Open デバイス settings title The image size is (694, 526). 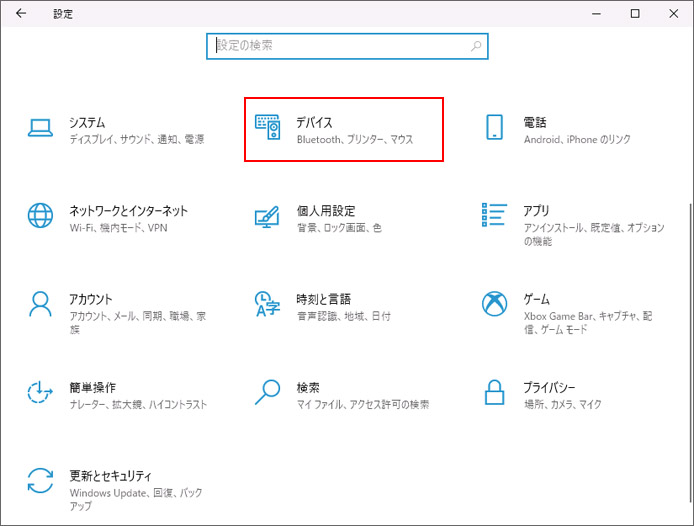314,123
